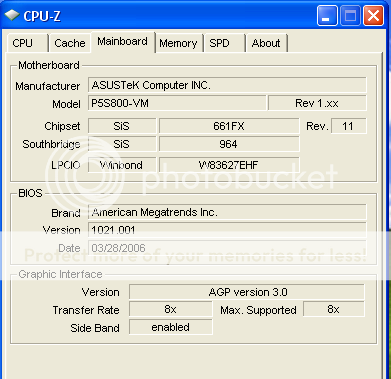Open the About tab
This screenshot has width=391, height=379.
point(266,43)
